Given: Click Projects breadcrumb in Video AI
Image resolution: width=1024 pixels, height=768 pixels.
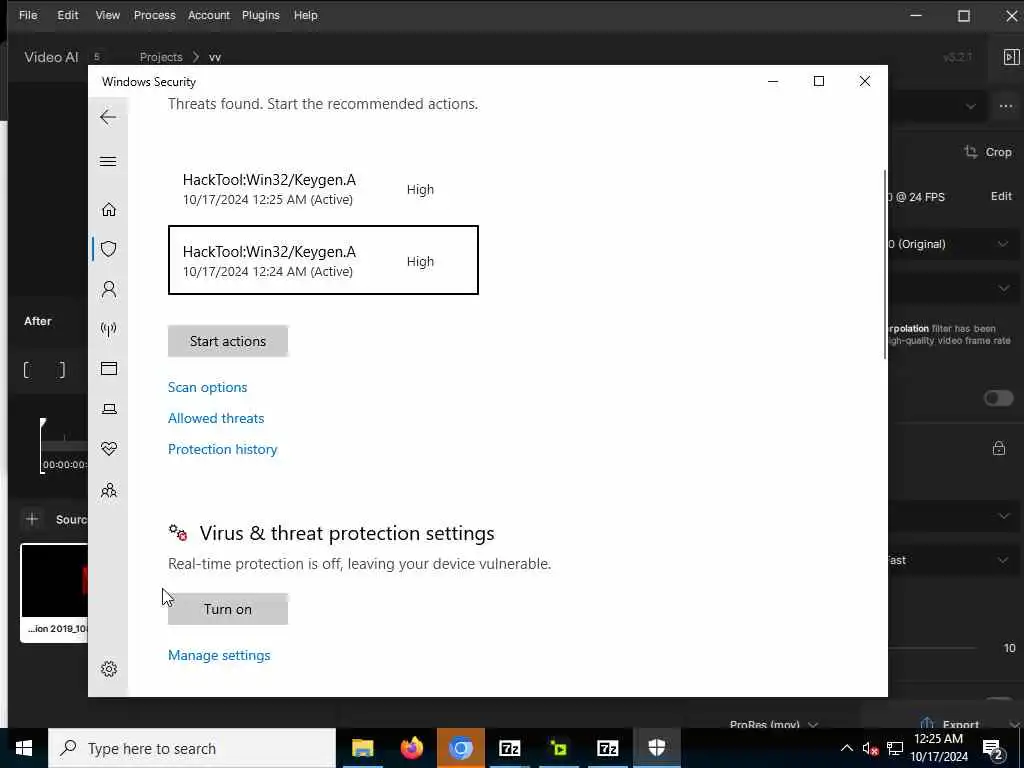Looking at the screenshot, I should (161, 57).
